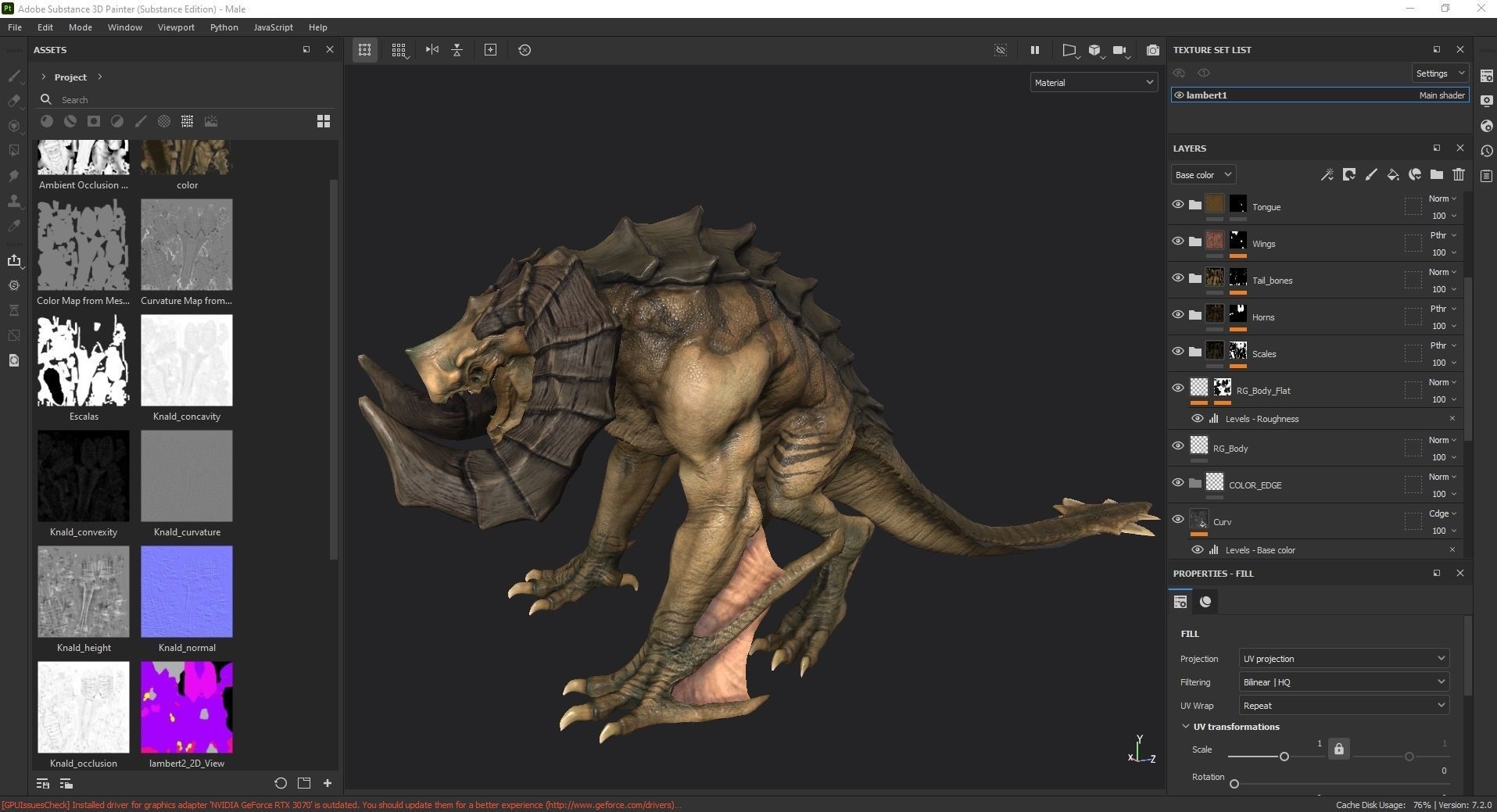Open the UV projection dropdown
1497x812 pixels.
(1344, 659)
